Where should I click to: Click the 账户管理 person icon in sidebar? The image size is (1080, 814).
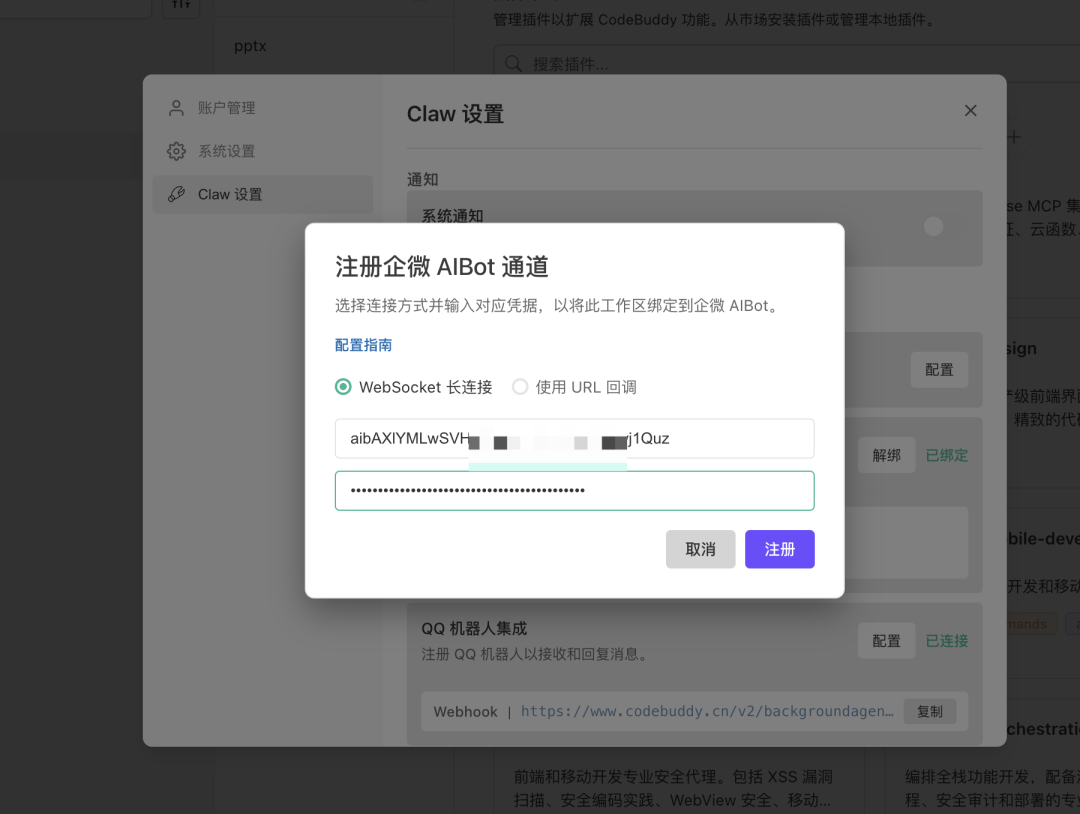pos(176,107)
